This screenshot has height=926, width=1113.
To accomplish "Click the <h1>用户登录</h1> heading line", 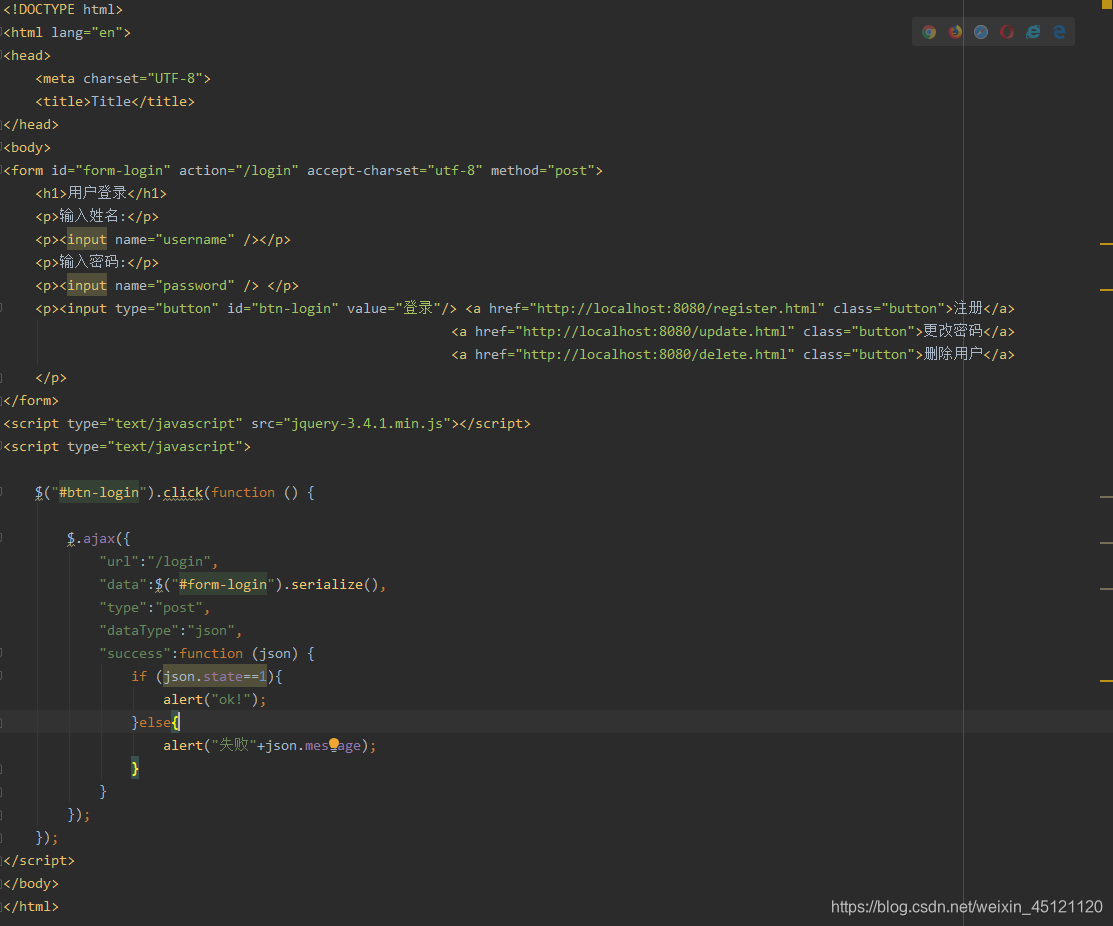I will [x=102, y=193].
